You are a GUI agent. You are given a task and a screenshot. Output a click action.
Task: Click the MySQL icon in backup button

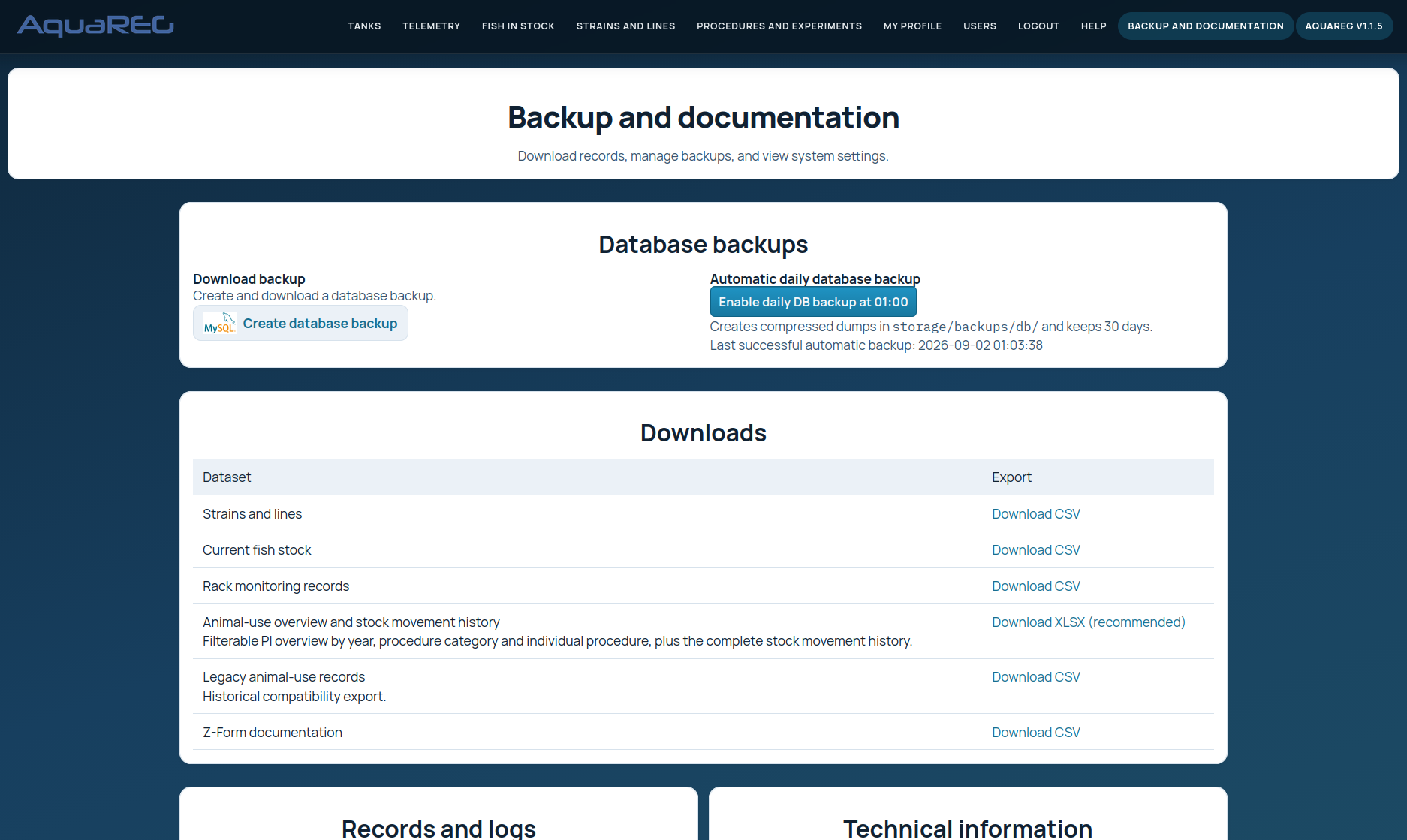[219, 324]
